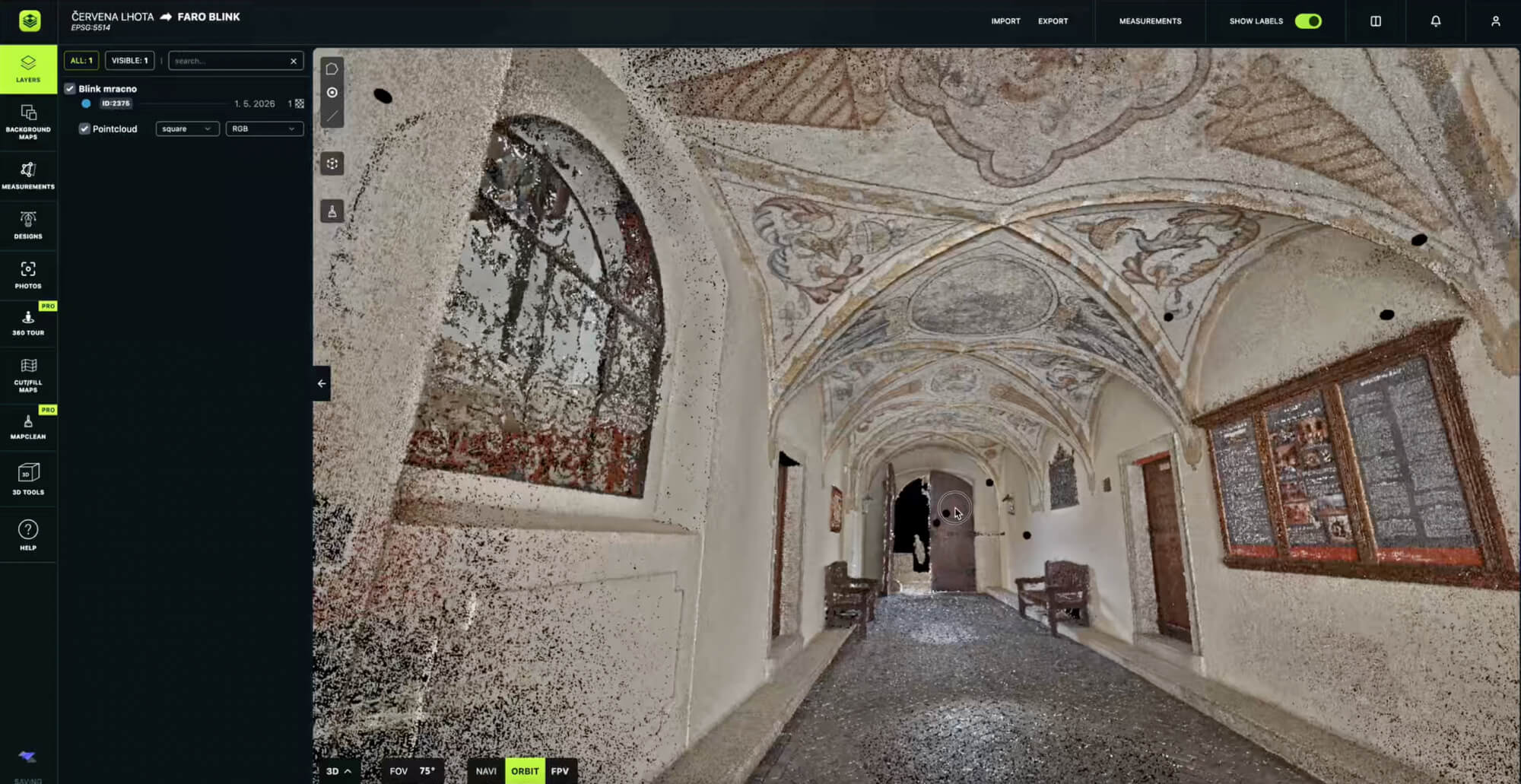The image size is (1521, 784).
Task: Click the layer opacity slider track
Action: (x=182, y=103)
